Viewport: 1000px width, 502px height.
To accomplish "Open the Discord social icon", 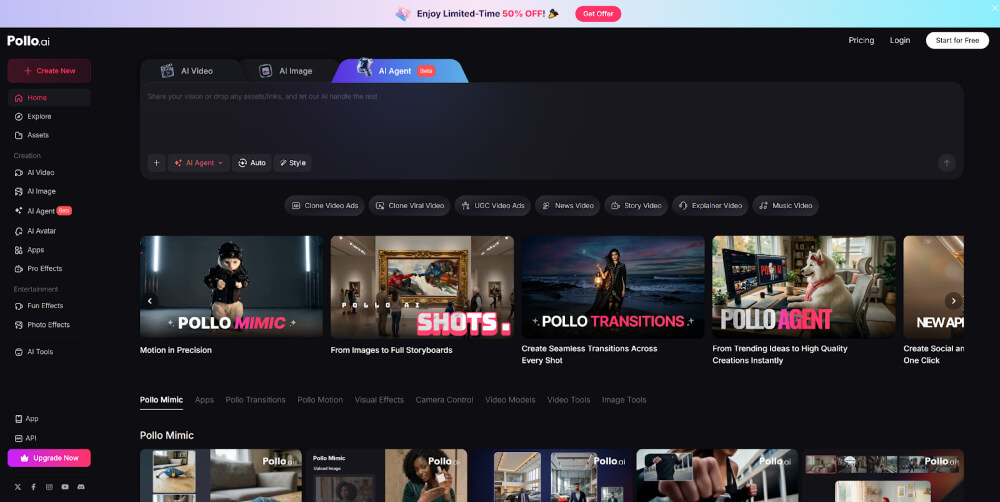I will [81, 487].
